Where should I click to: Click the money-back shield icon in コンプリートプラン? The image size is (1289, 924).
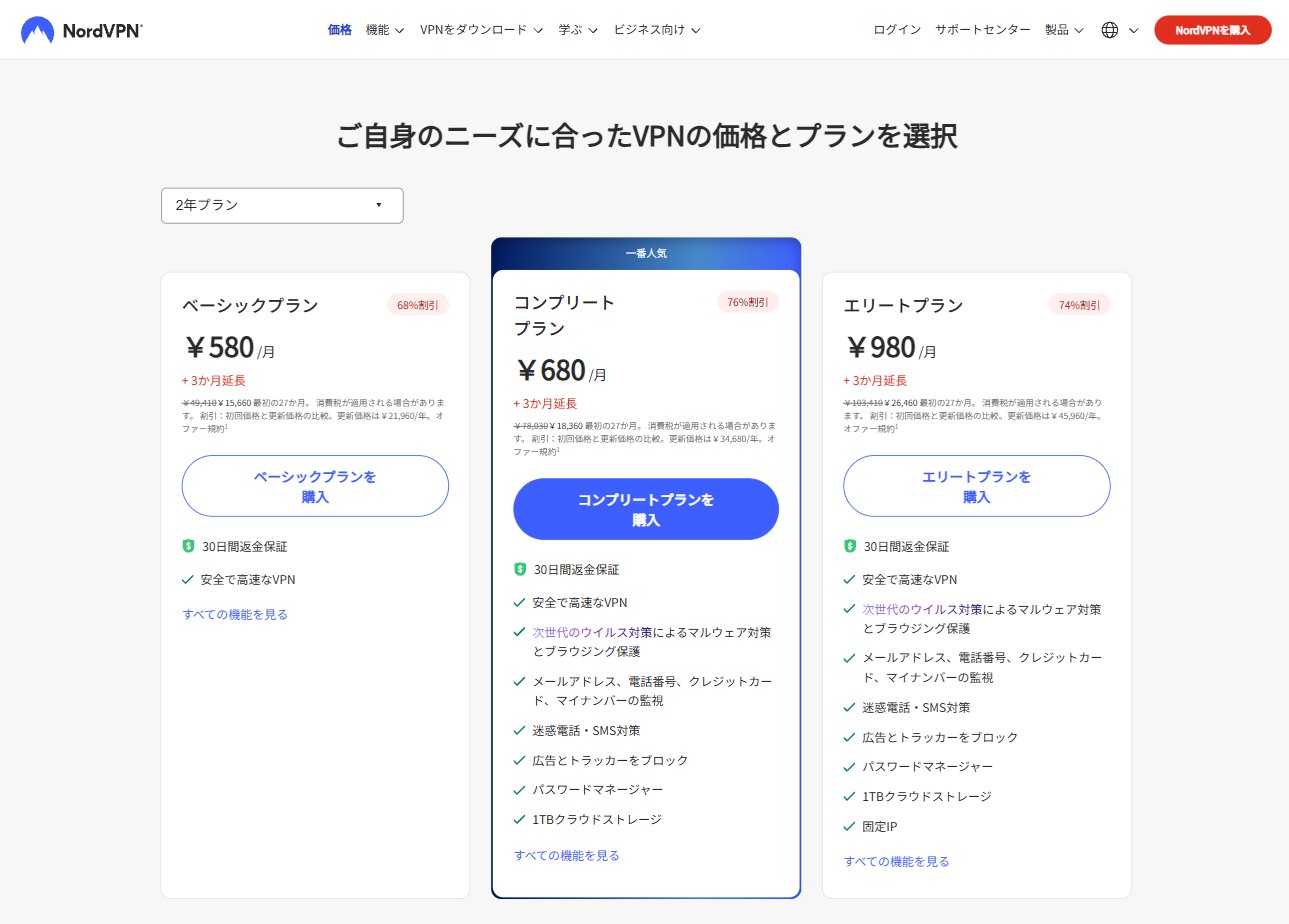[x=520, y=570]
